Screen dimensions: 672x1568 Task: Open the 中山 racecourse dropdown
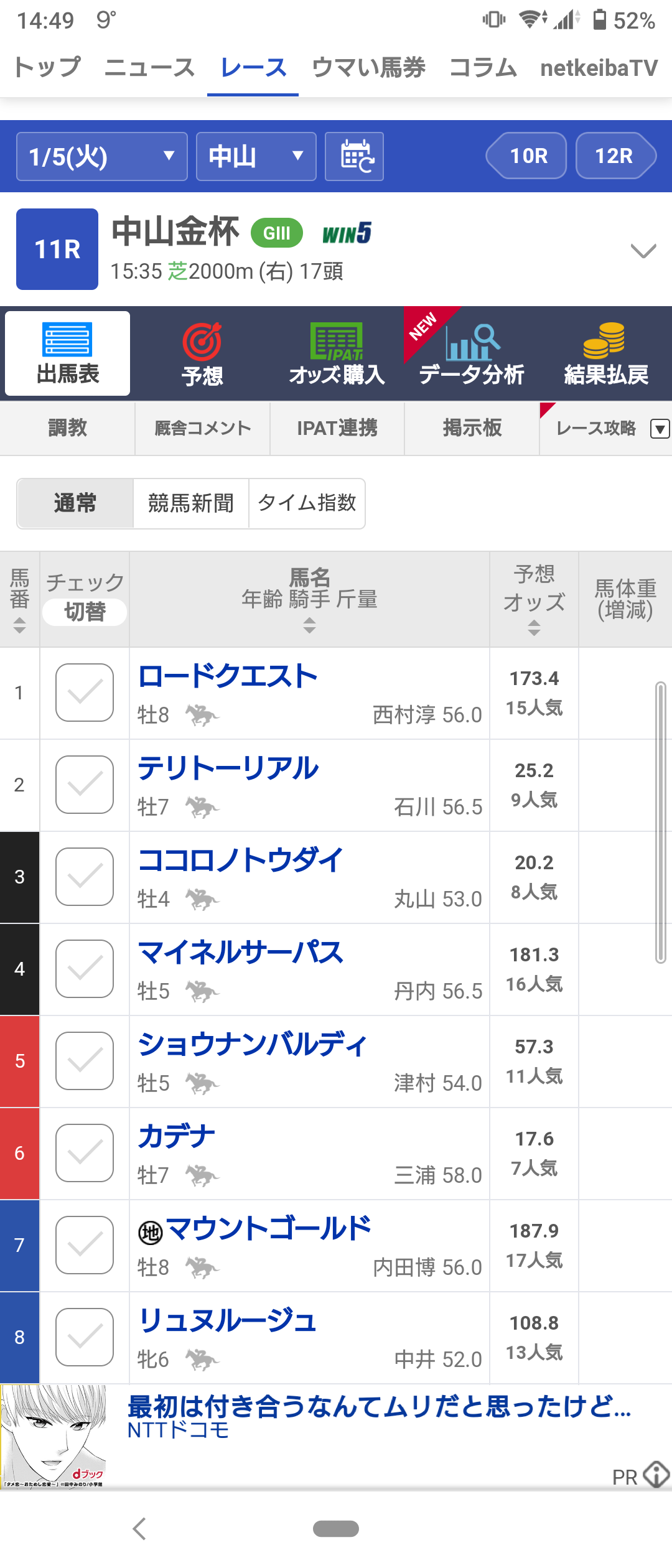(x=256, y=156)
